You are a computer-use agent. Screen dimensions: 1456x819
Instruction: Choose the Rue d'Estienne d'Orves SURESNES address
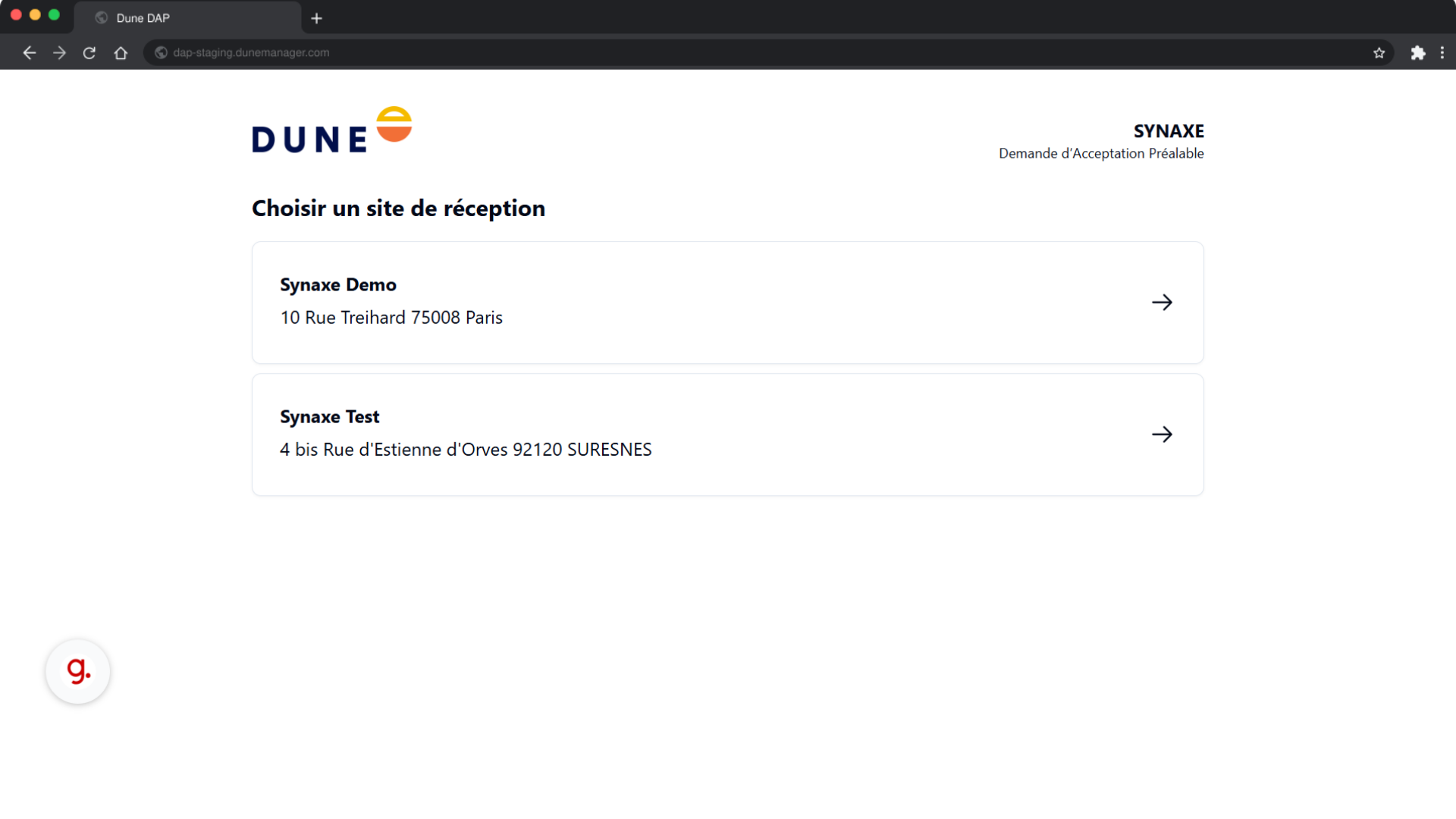coord(466,450)
